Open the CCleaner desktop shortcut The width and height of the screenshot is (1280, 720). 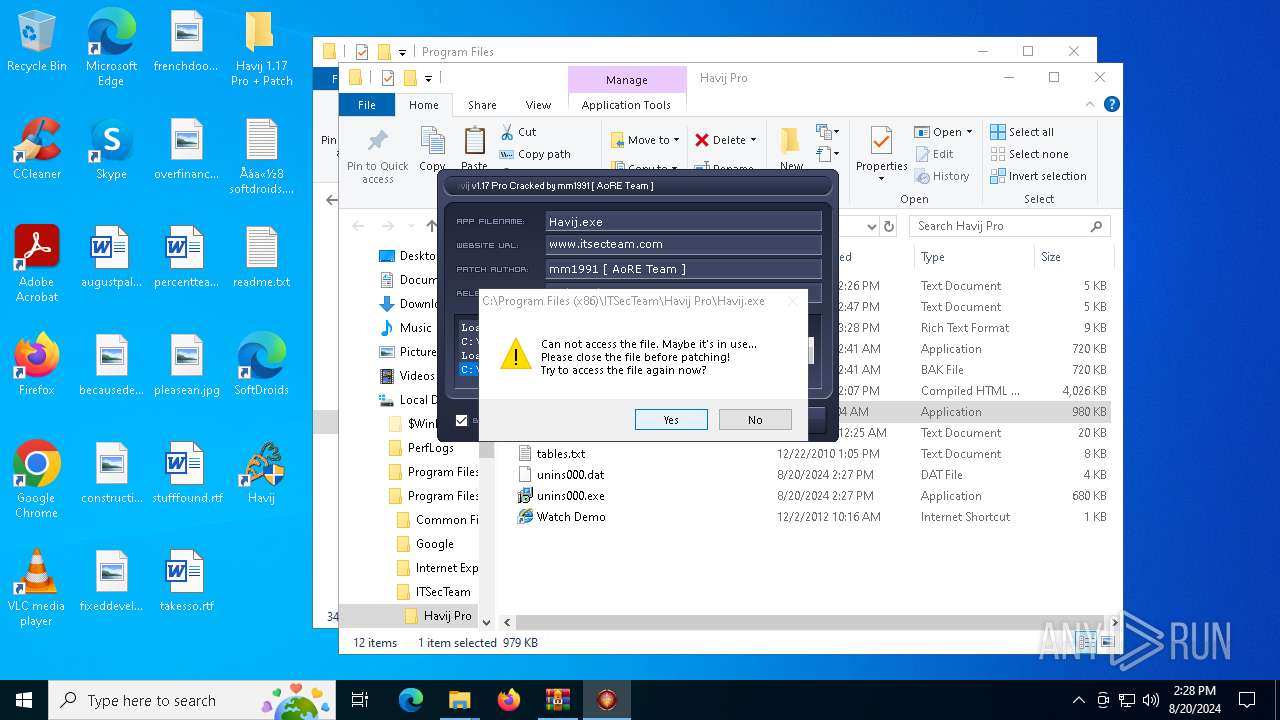(37, 150)
